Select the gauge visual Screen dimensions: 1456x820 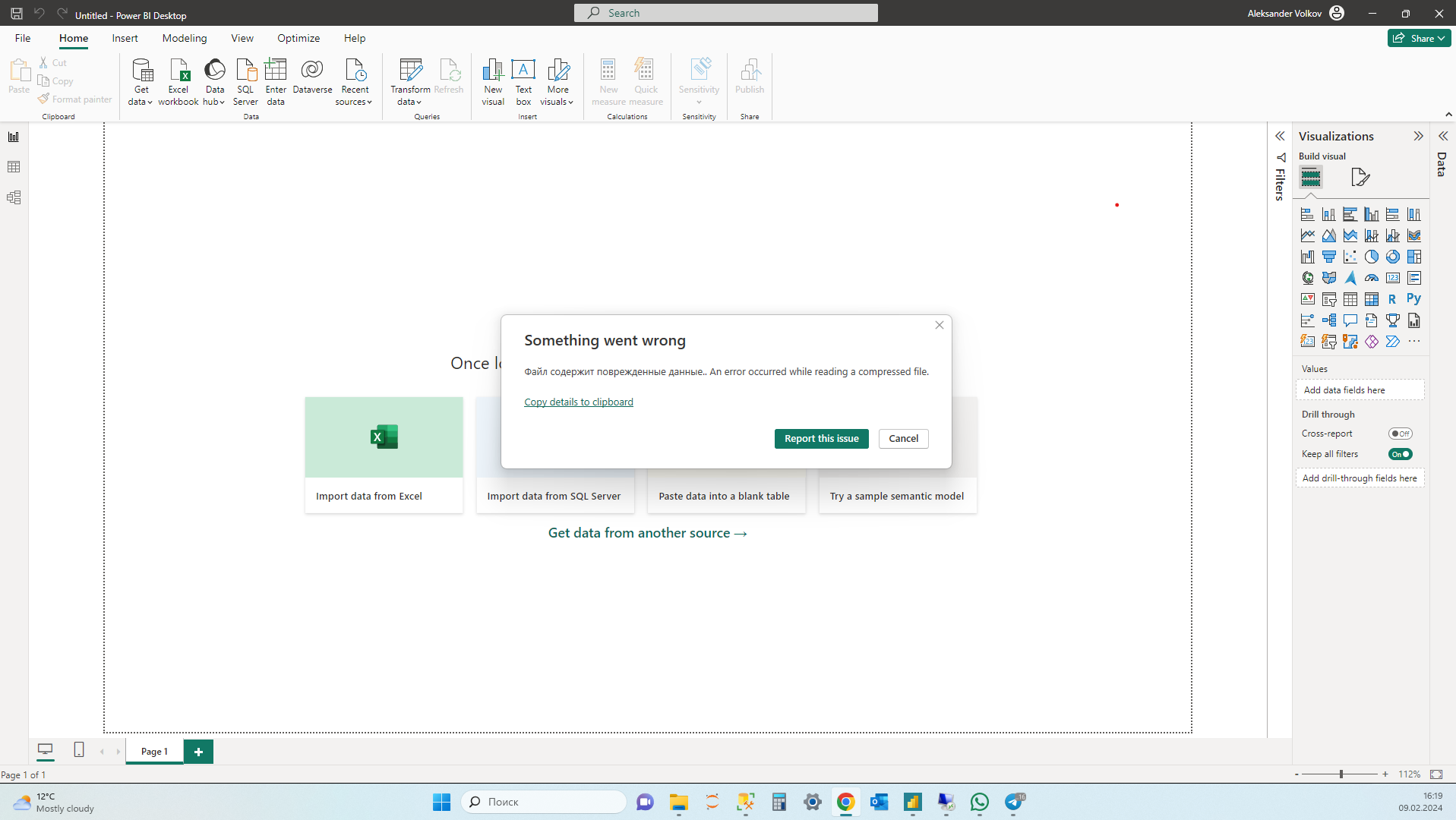pos(1371,278)
